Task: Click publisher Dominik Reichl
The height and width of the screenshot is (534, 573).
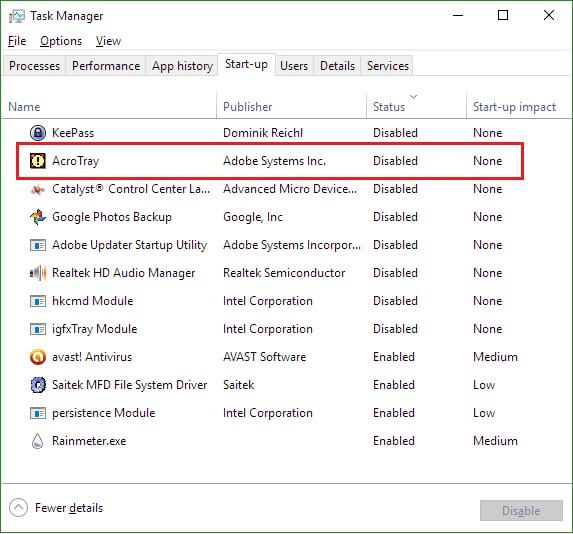Action: 263,133
